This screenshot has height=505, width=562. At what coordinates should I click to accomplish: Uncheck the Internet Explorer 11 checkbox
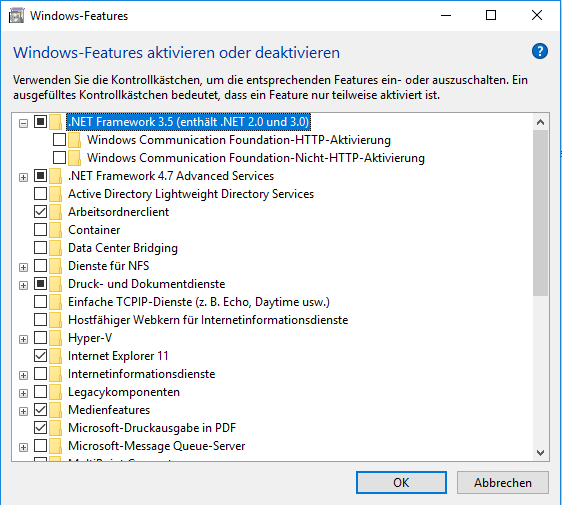(41, 356)
